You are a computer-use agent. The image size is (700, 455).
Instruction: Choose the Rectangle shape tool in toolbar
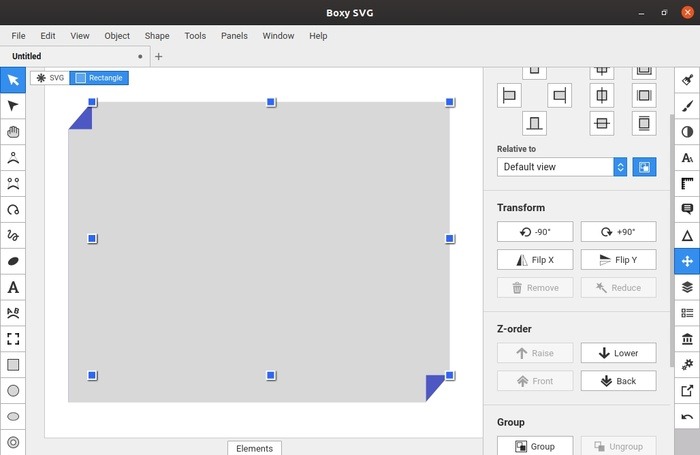(x=13, y=365)
